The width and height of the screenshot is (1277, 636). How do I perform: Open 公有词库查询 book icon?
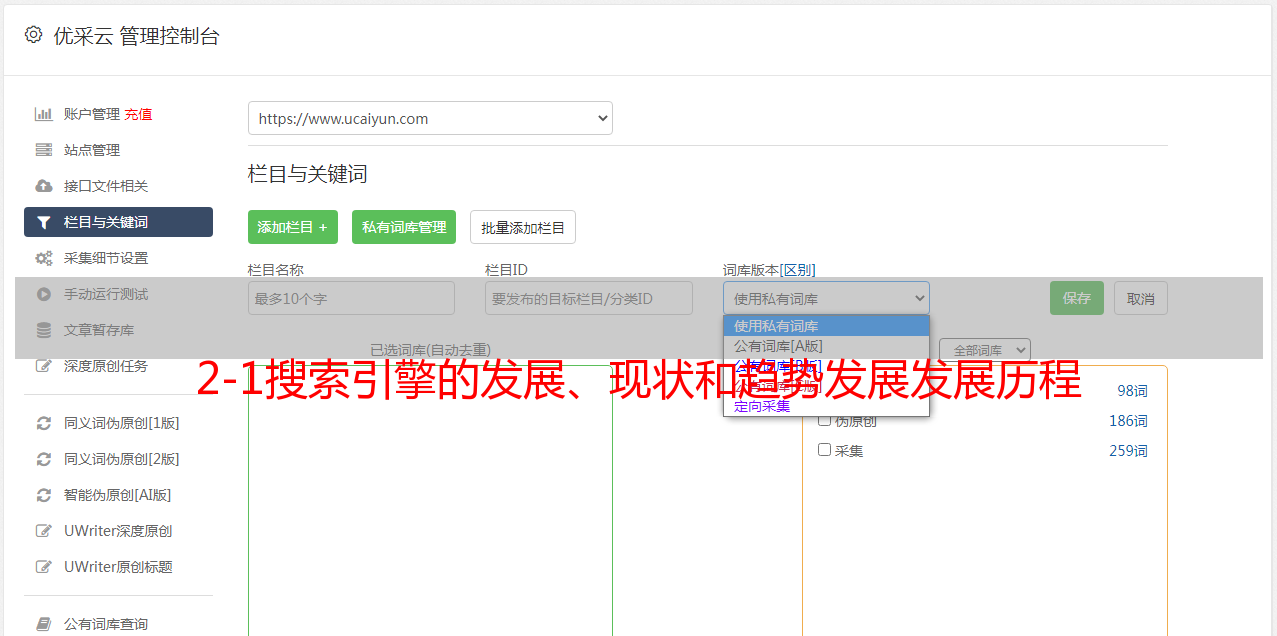click(44, 624)
